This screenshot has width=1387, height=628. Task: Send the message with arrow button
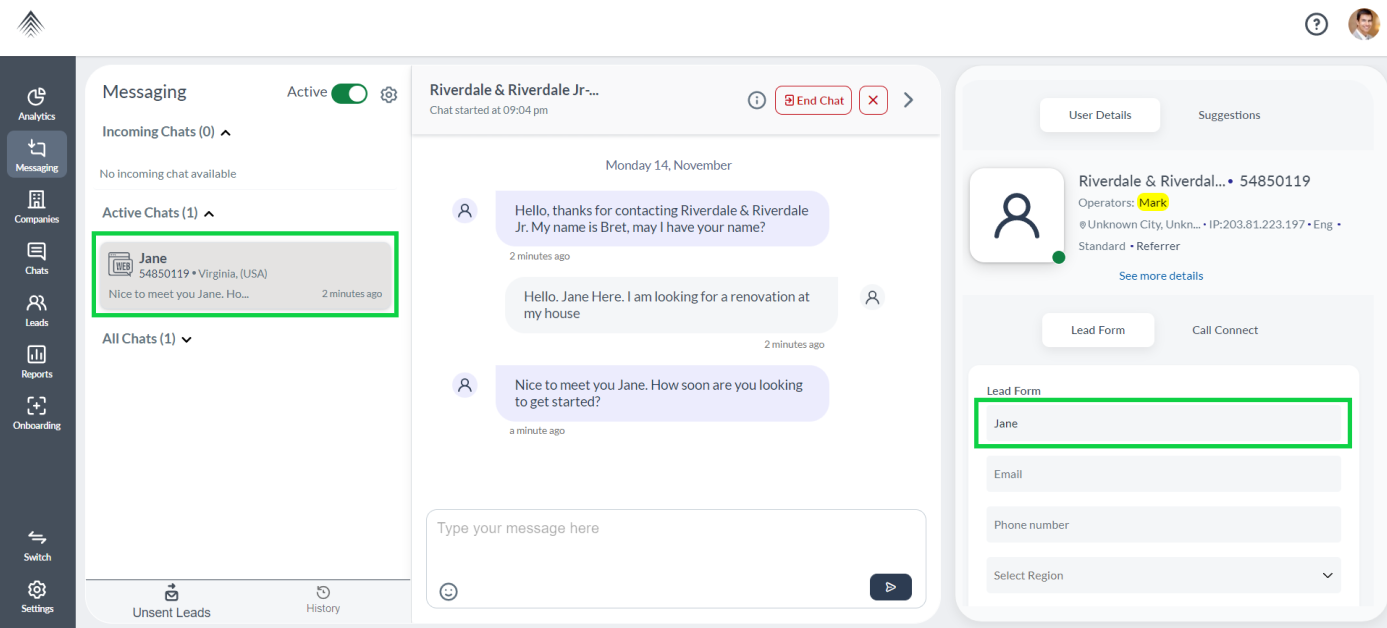tap(891, 587)
